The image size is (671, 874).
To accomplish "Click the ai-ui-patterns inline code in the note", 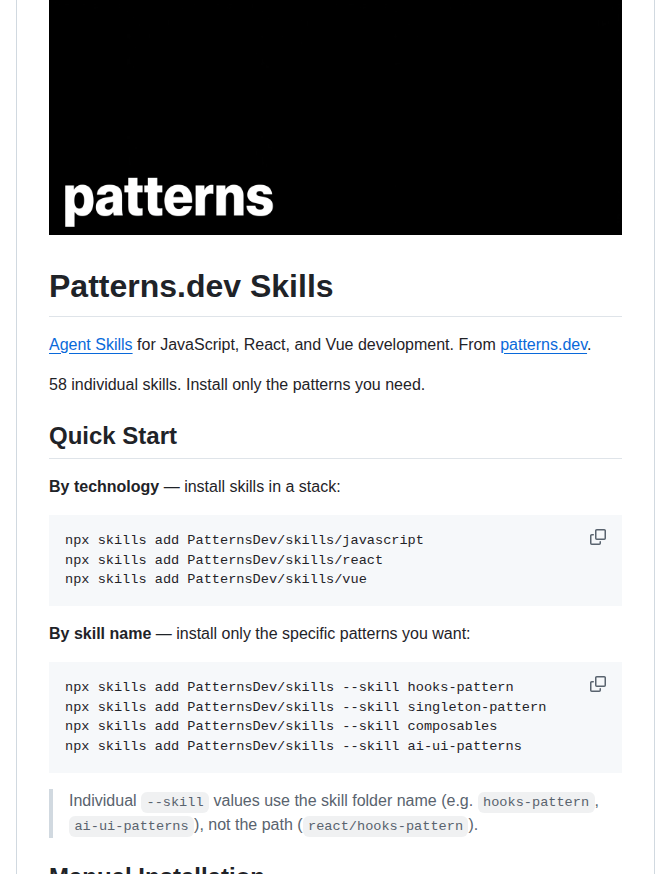I will (132, 826).
